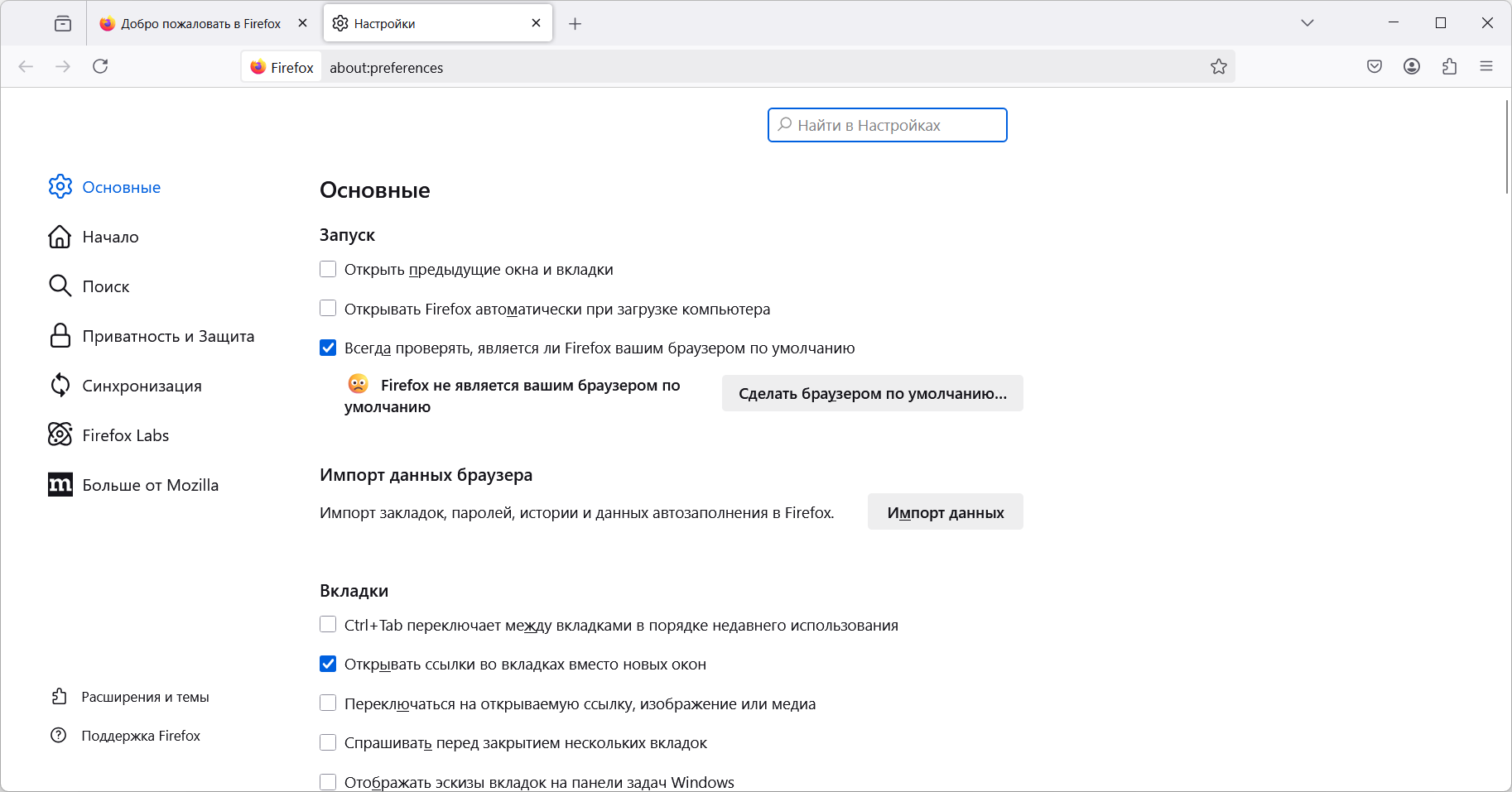
Task: Expand the list all tabs chevron
Action: [x=1307, y=23]
